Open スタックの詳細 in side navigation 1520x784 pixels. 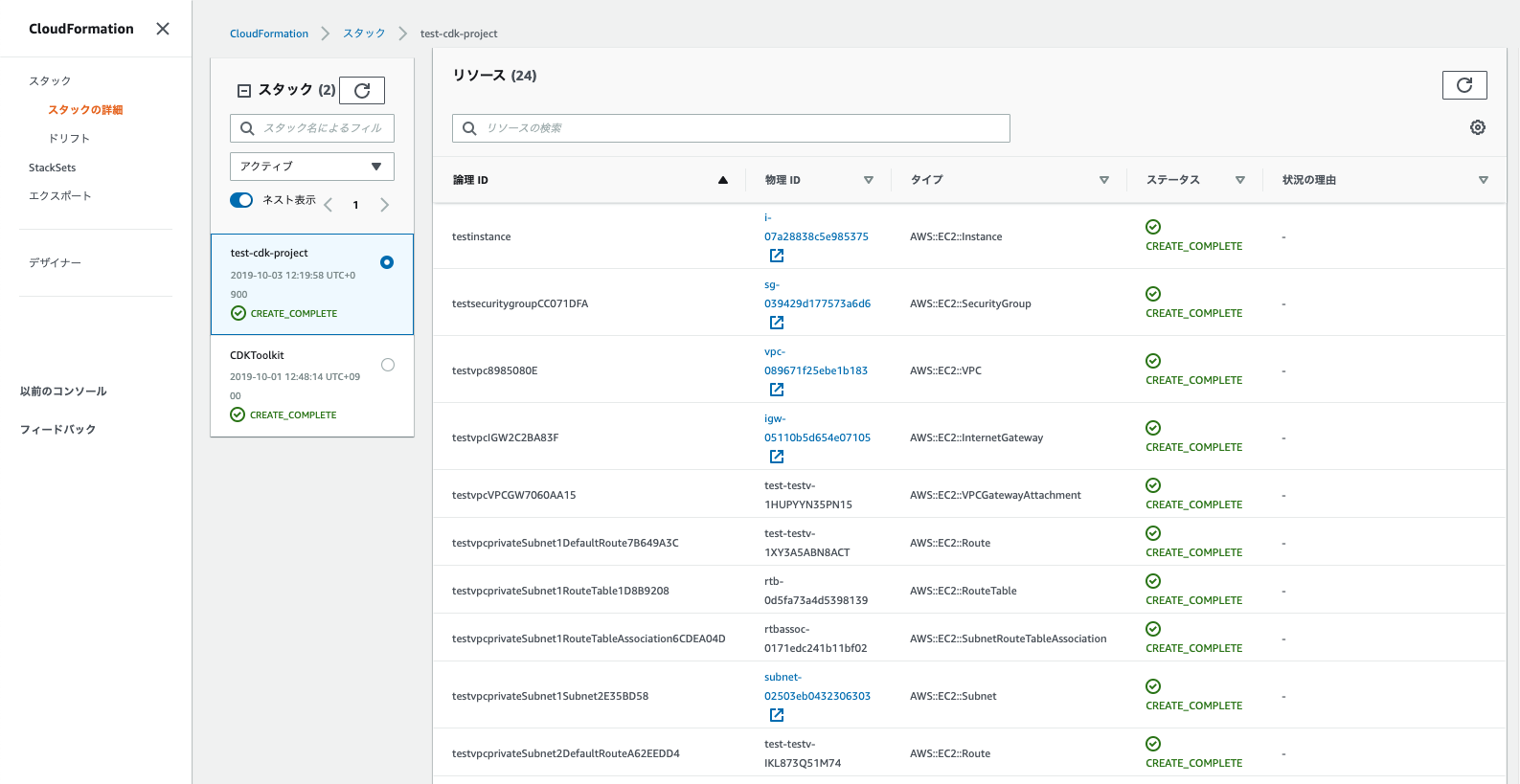[85, 110]
